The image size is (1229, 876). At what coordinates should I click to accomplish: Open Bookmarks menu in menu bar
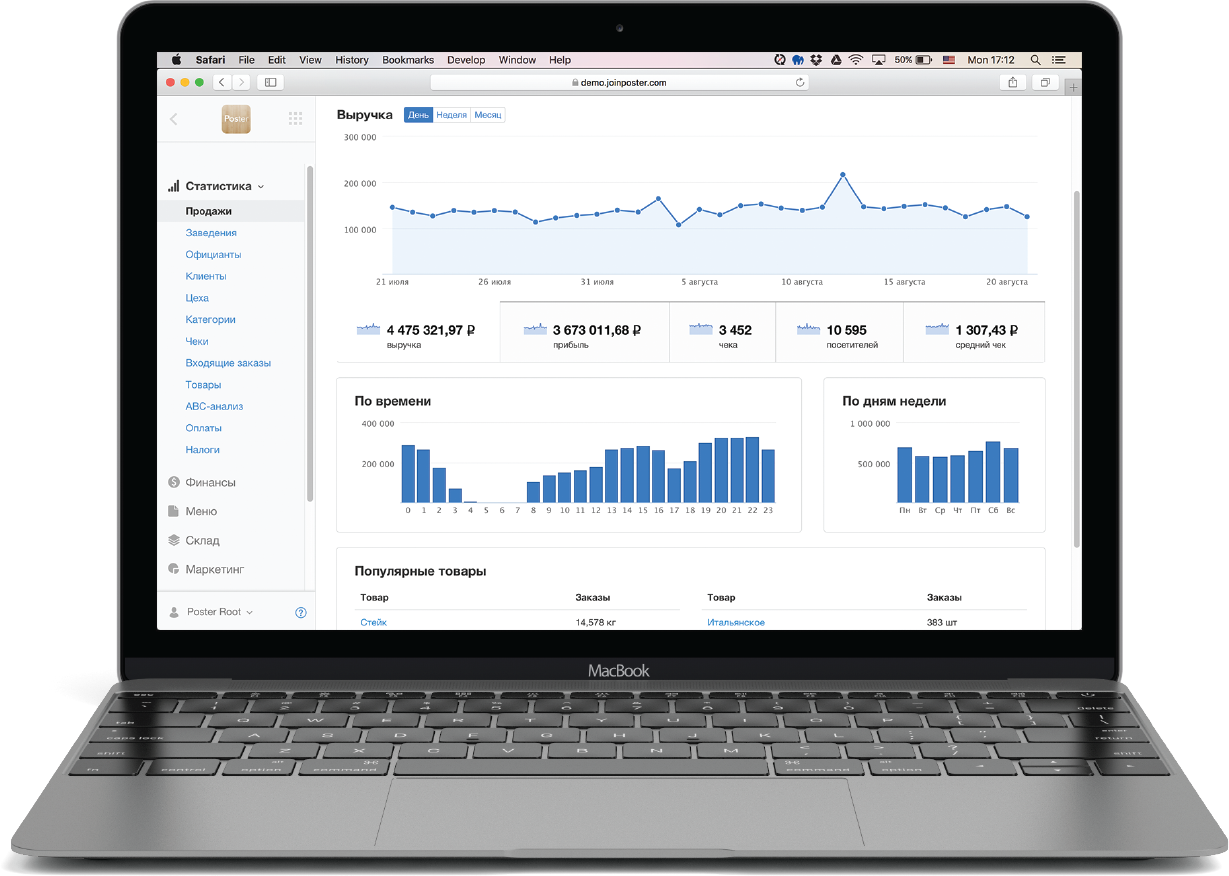coord(408,60)
